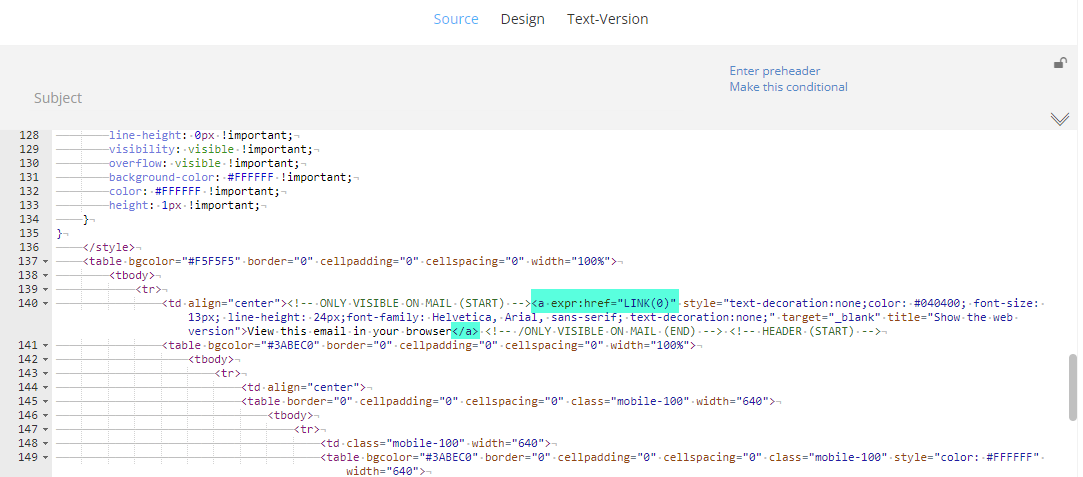Collapse the tr fold at line 139
This screenshot has height=477, width=1083.
pos(47,289)
